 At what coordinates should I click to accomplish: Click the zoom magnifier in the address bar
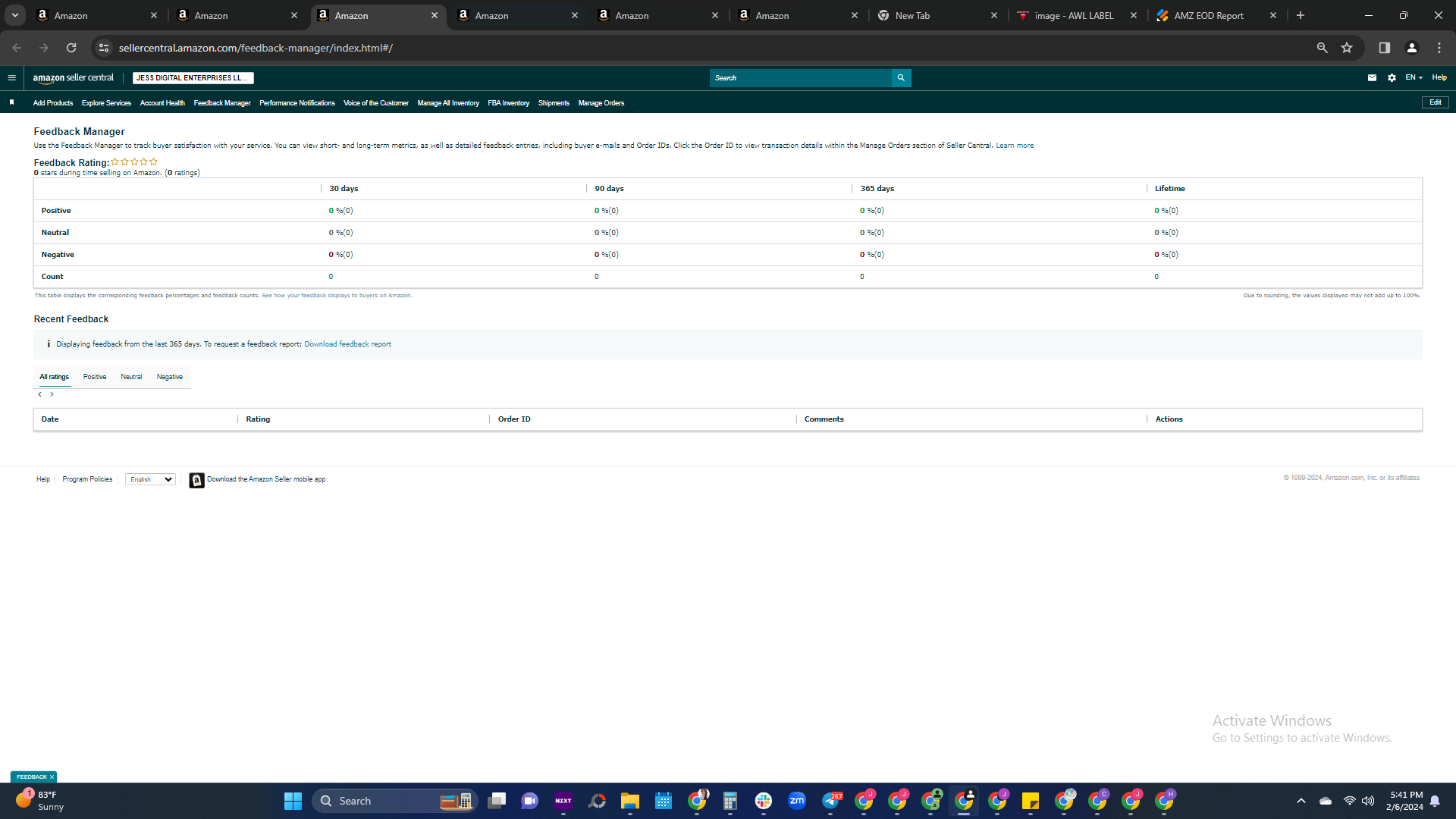(1323, 48)
